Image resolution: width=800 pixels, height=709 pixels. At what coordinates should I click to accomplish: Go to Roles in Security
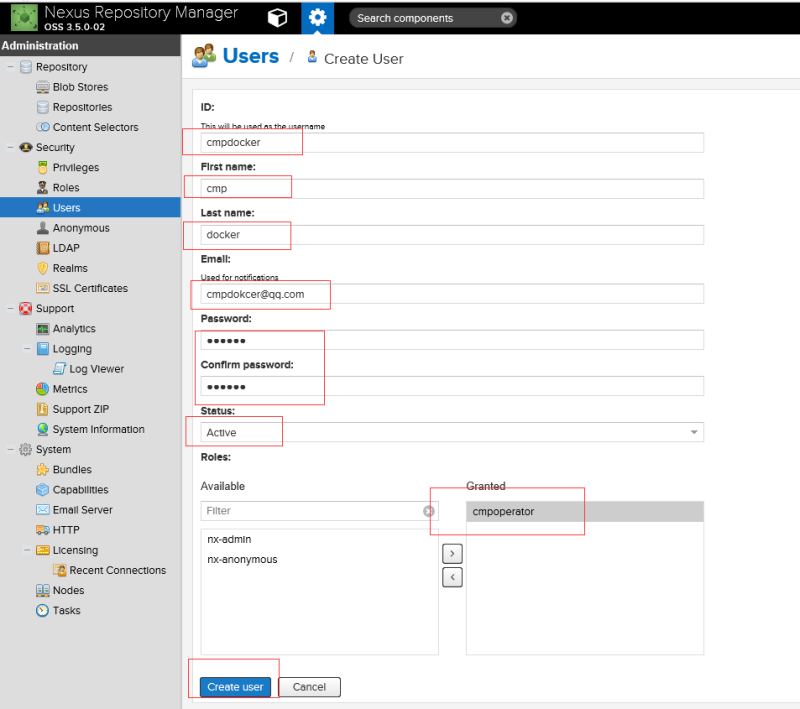[x=65, y=188]
